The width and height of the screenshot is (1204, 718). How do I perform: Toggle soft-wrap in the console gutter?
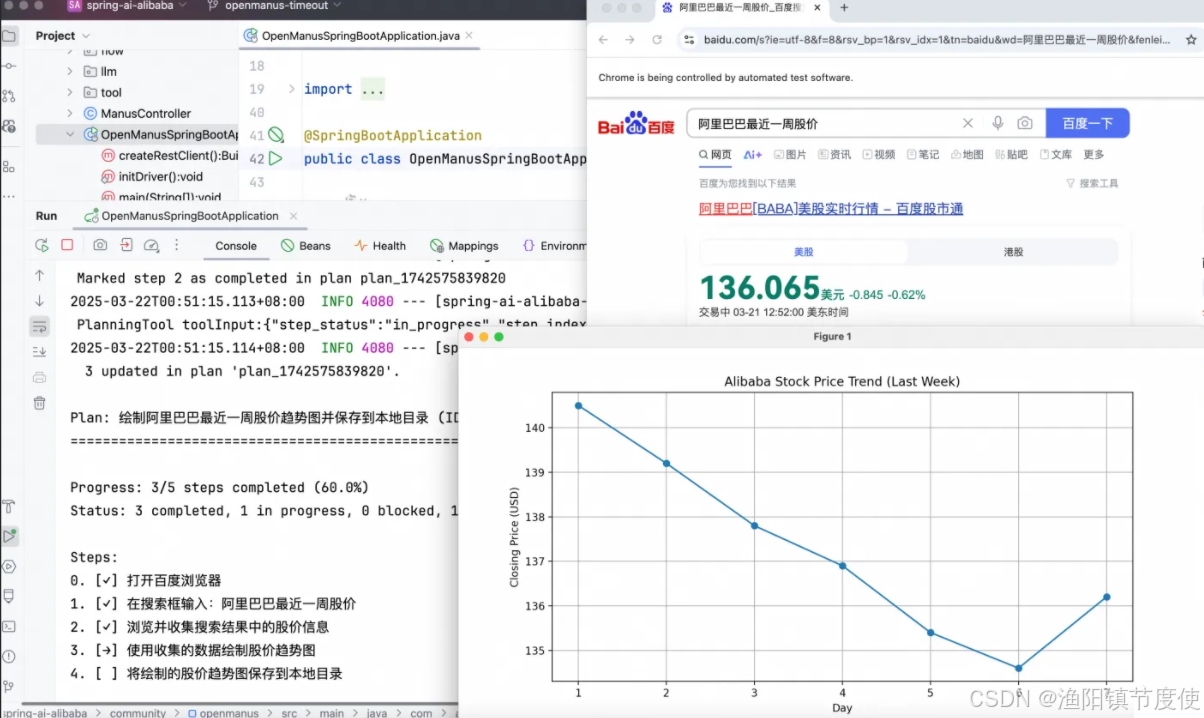[39, 326]
